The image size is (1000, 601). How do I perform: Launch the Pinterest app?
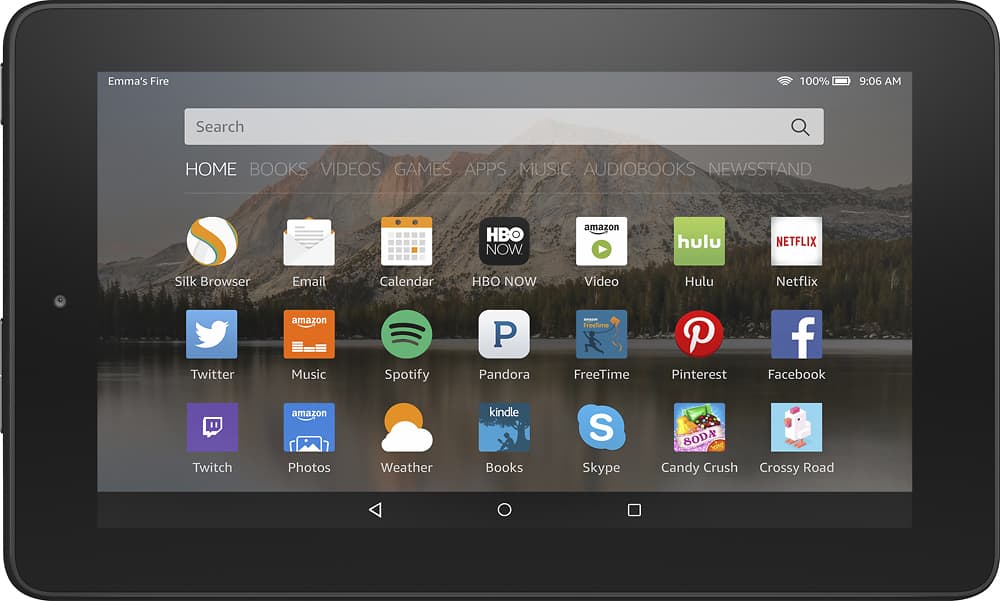[699, 334]
